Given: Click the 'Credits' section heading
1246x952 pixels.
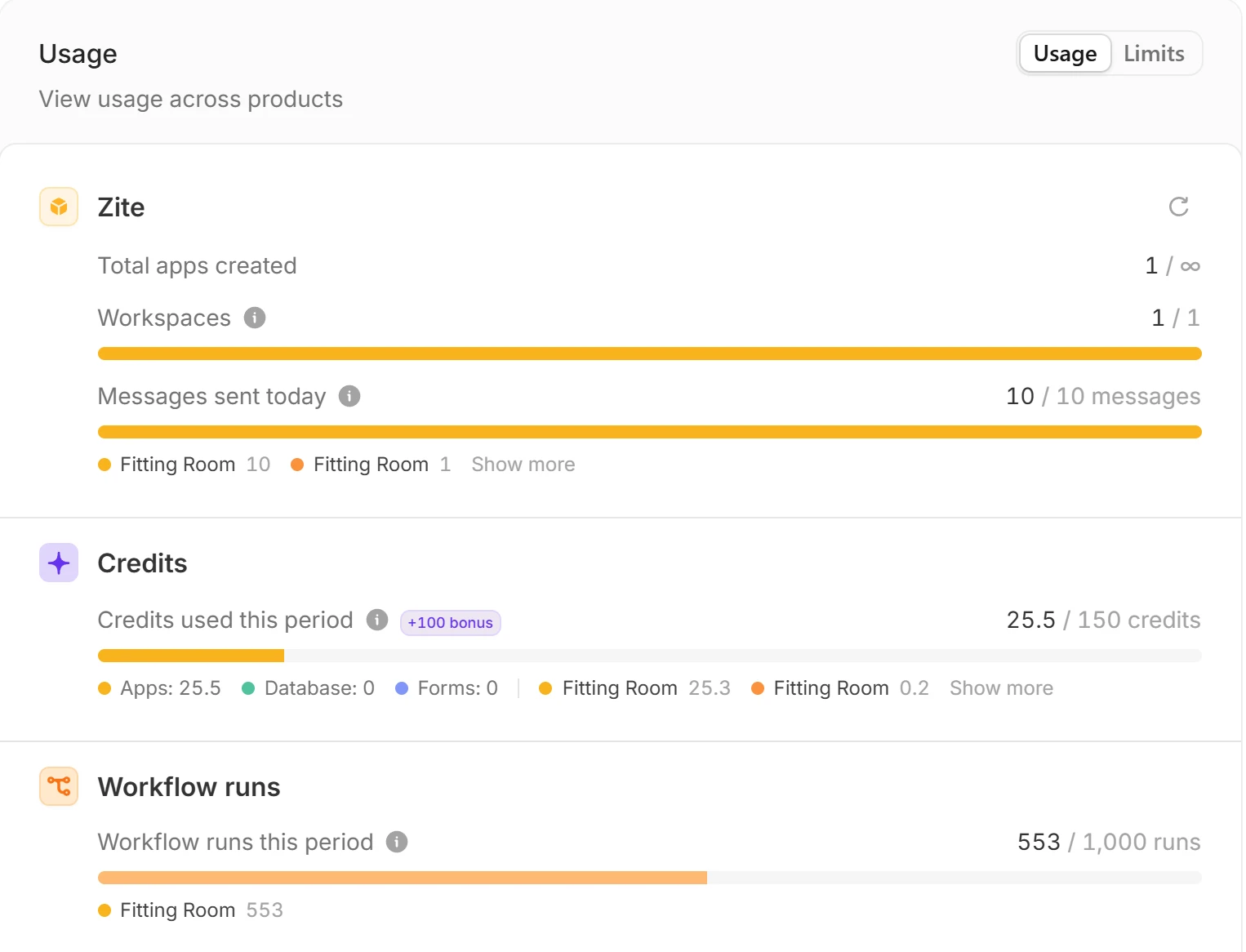Looking at the screenshot, I should pyautogui.click(x=142, y=563).
